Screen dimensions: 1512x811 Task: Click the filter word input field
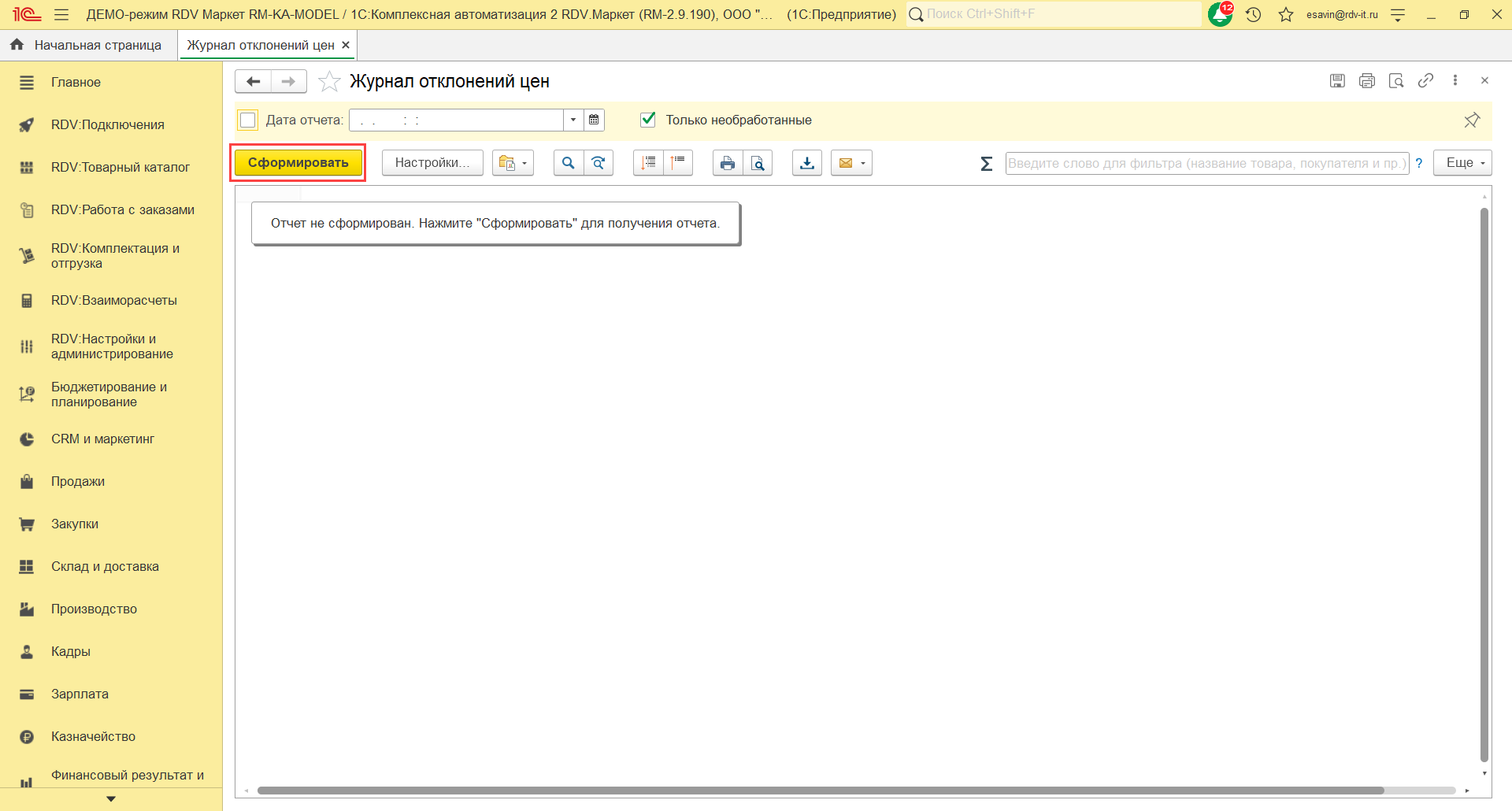click(1206, 163)
